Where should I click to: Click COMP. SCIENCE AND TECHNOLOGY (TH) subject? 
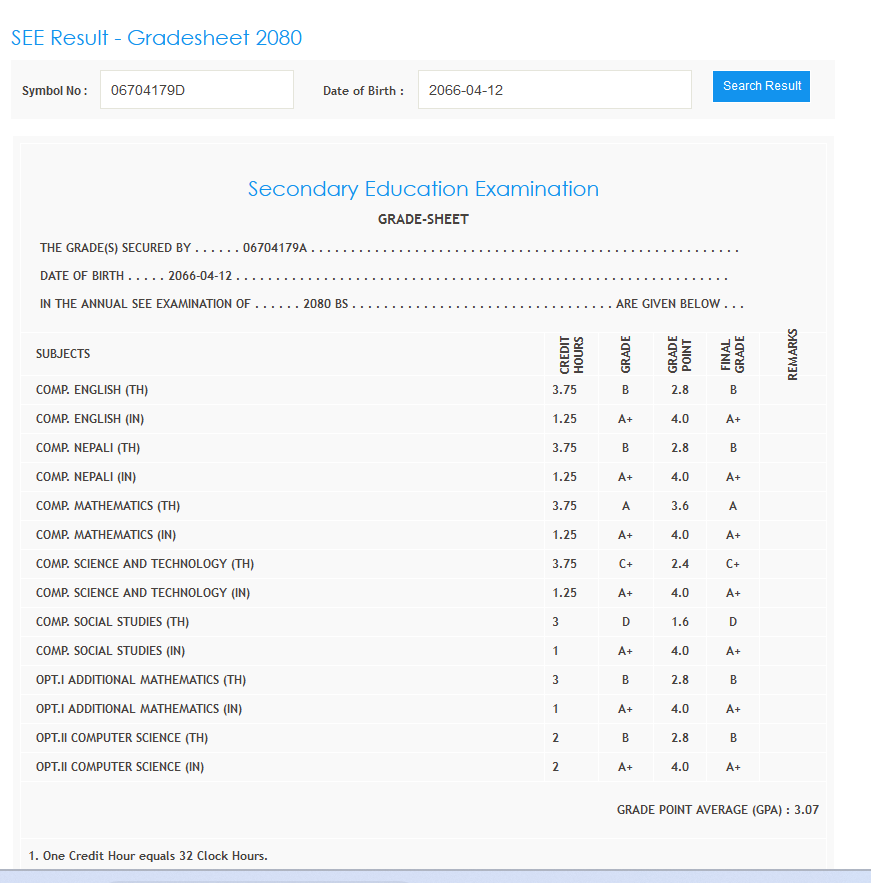click(145, 564)
